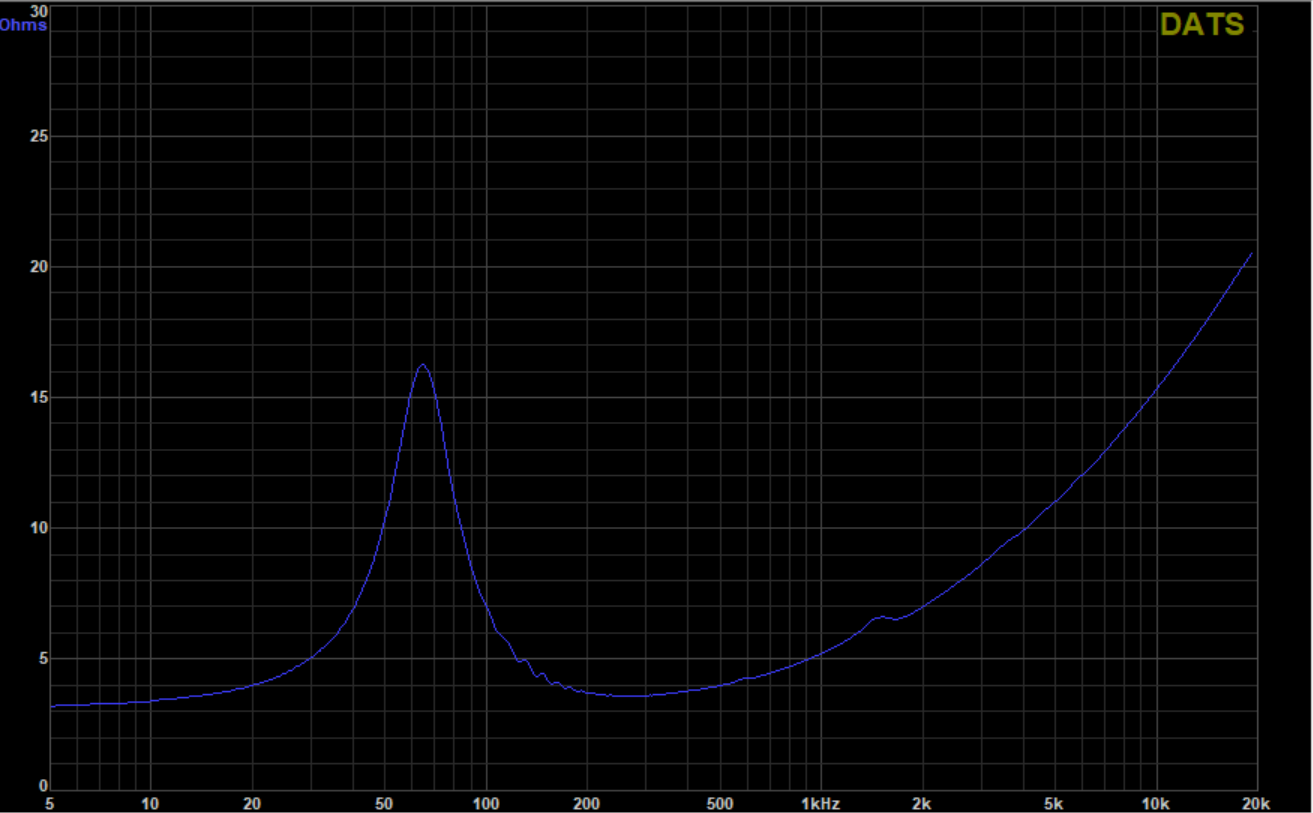Select the 50 Hz frequency axis label
Screen dimensions: 1313x813
pyautogui.click(x=385, y=803)
